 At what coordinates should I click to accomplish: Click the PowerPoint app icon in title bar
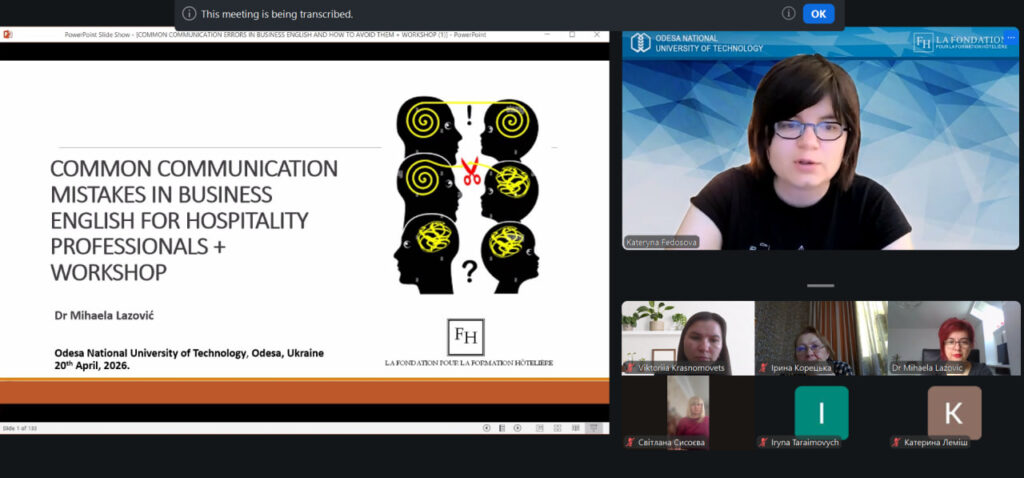(x=8, y=34)
